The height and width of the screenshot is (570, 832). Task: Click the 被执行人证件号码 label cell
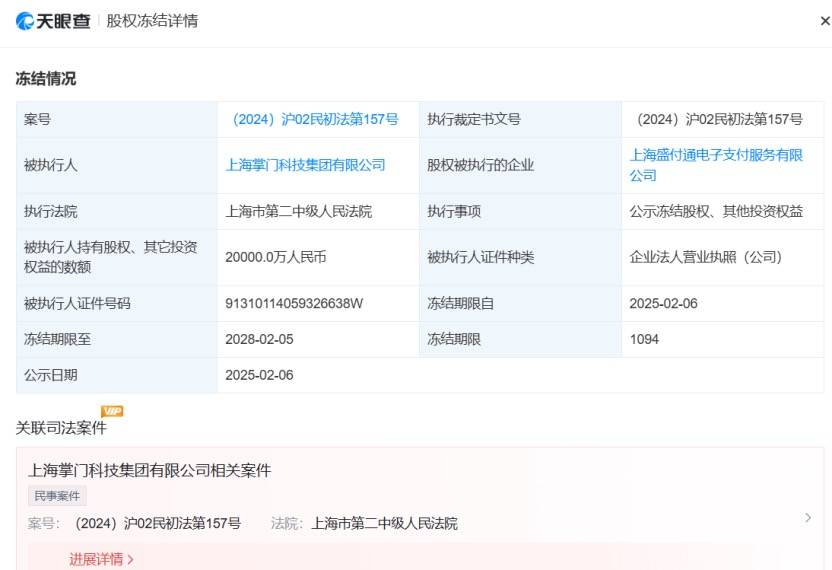[x=117, y=304]
